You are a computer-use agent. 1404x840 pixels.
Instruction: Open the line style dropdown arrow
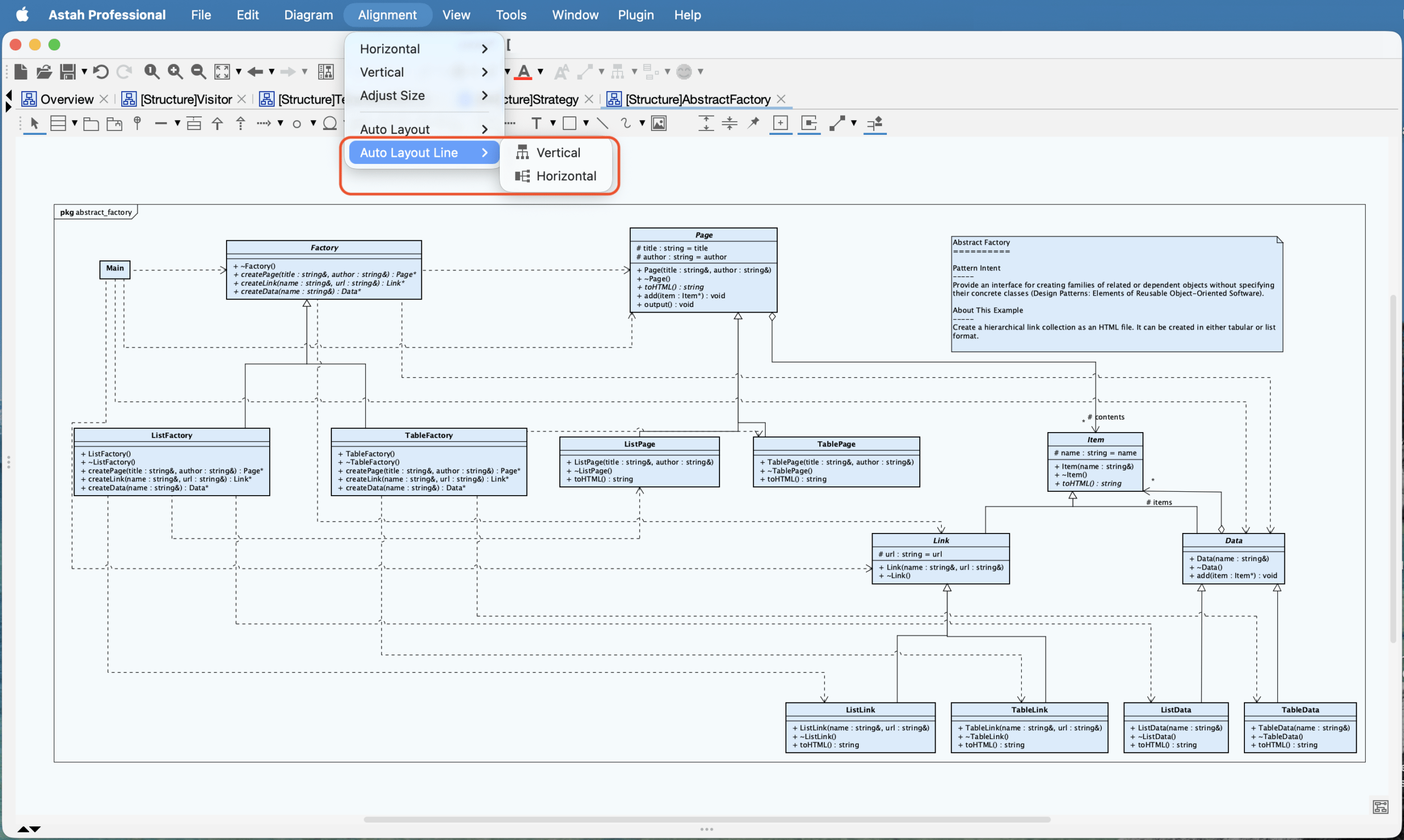pyautogui.click(x=854, y=123)
